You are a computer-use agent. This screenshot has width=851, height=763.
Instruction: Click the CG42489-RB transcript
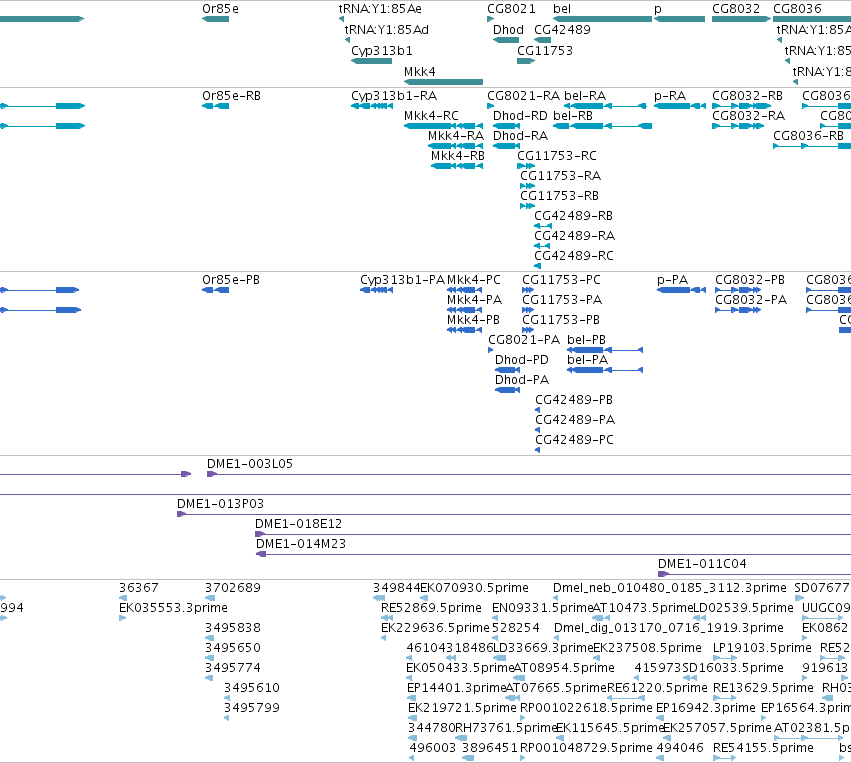click(x=543, y=226)
